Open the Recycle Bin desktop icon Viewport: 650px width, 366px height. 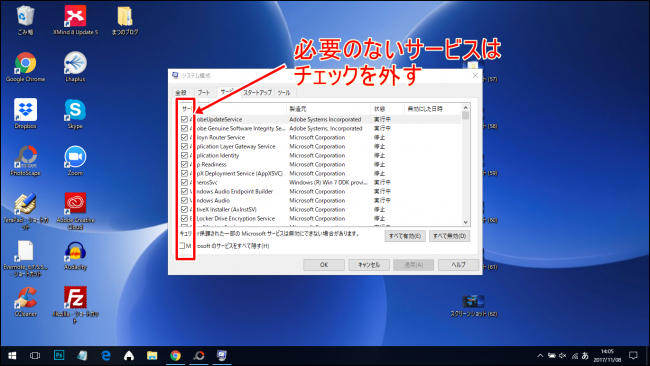pyautogui.click(x=26, y=20)
